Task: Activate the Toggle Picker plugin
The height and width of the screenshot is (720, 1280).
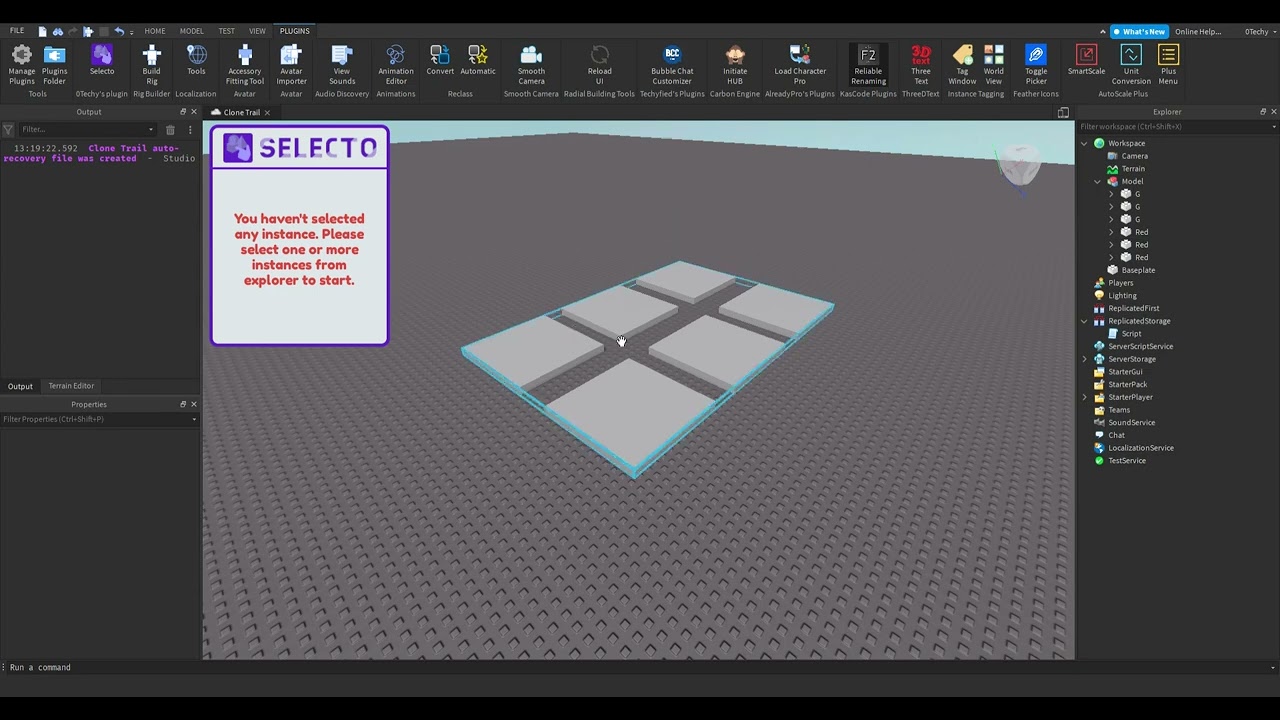Action: coord(1036,60)
